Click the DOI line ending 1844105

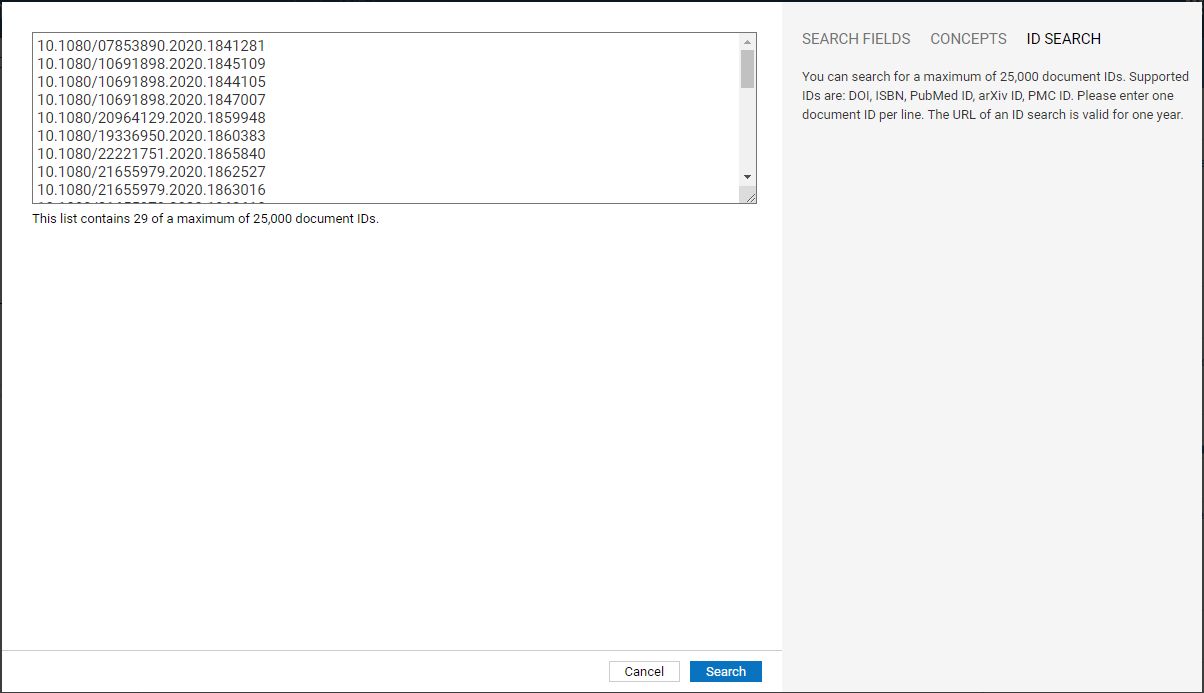[151, 81]
